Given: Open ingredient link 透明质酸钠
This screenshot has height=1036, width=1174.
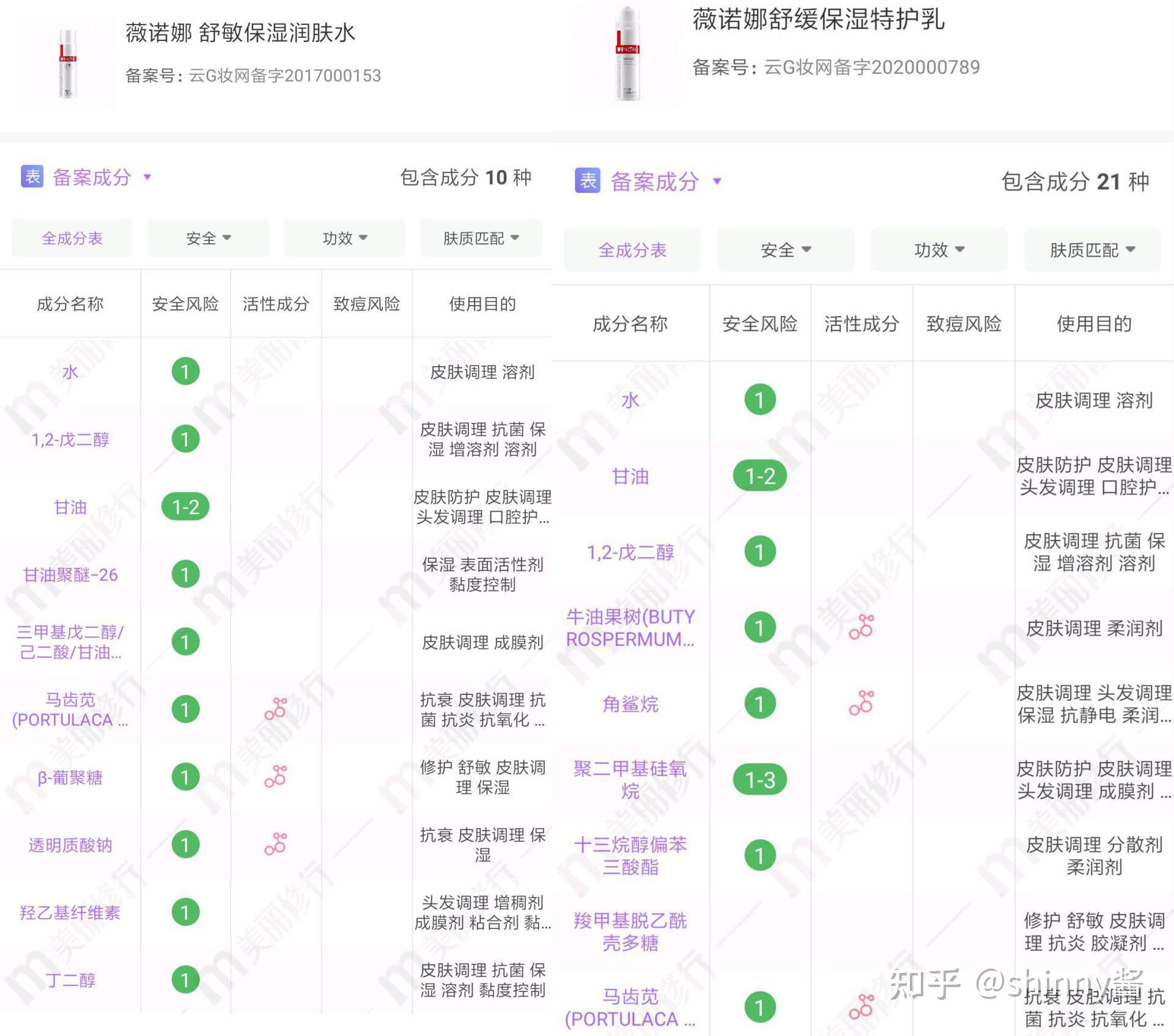Looking at the screenshot, I should 70,845.
